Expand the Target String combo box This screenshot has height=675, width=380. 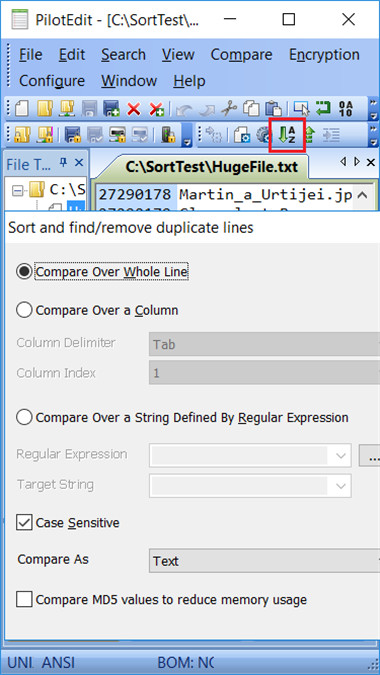(340, 486)
